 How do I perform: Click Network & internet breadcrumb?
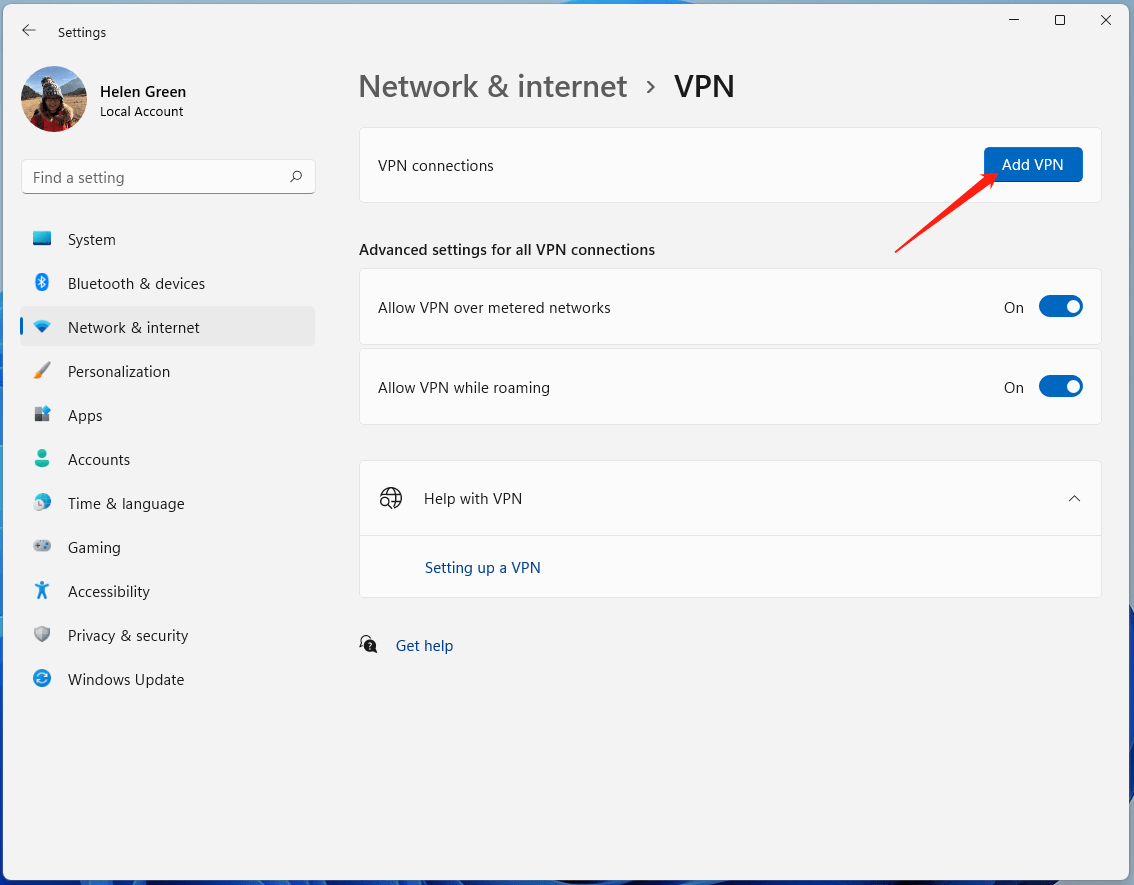(493, 87)
